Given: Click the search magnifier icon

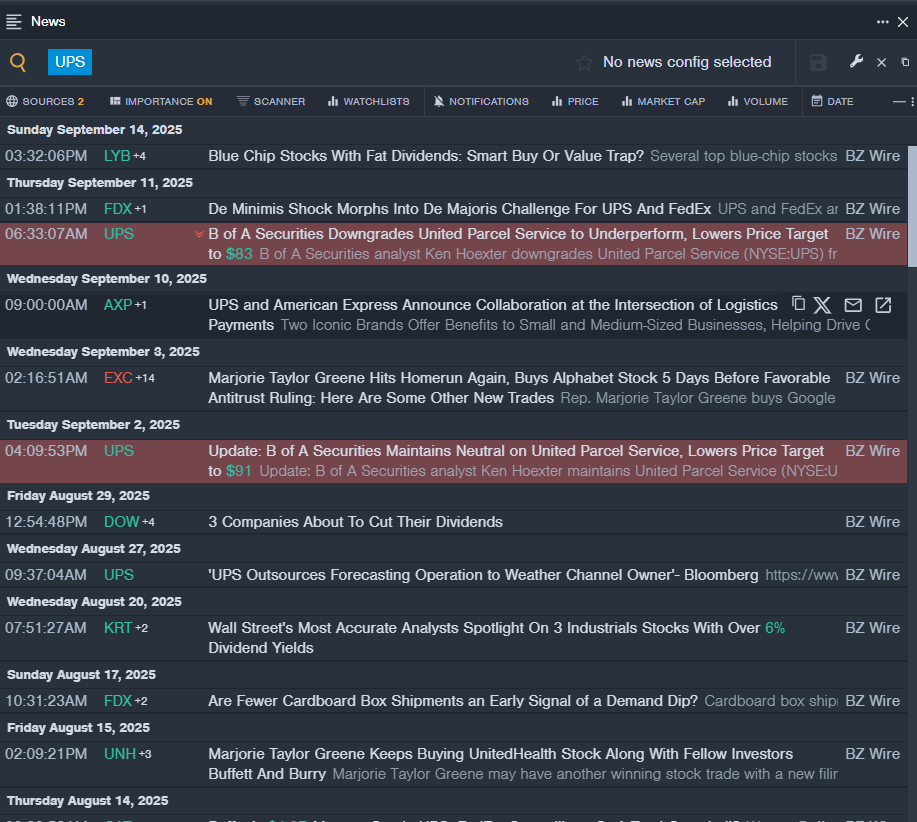Looking at the screenshot, I should [x=18, y=62].
